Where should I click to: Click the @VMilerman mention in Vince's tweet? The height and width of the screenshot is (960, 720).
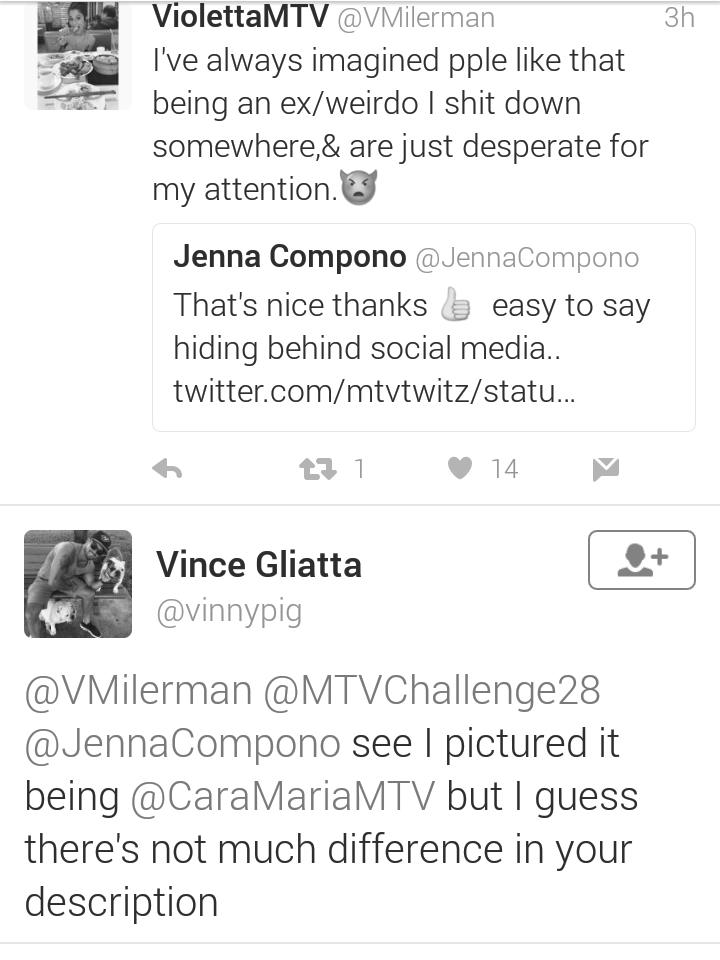(138, 691)
